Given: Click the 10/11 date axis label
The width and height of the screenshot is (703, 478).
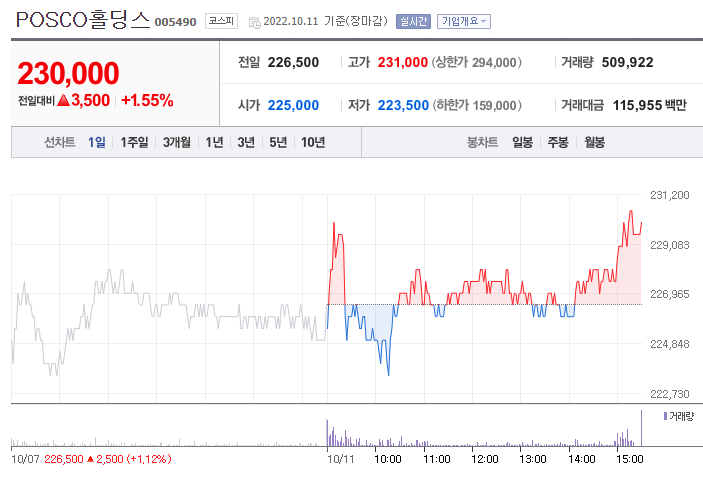Looking at the screenshot, I should click(x=341, y=459).
